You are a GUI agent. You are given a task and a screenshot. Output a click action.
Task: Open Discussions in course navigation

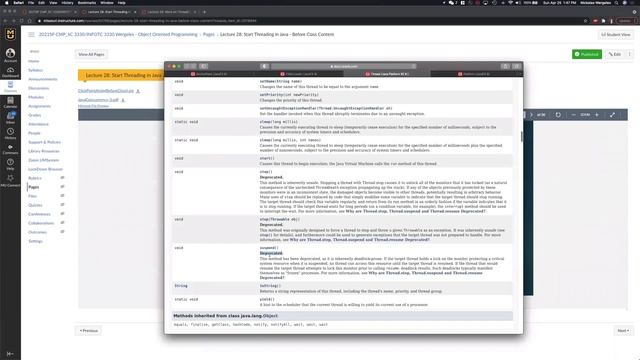pyautogui.click(x=39, y=88)
